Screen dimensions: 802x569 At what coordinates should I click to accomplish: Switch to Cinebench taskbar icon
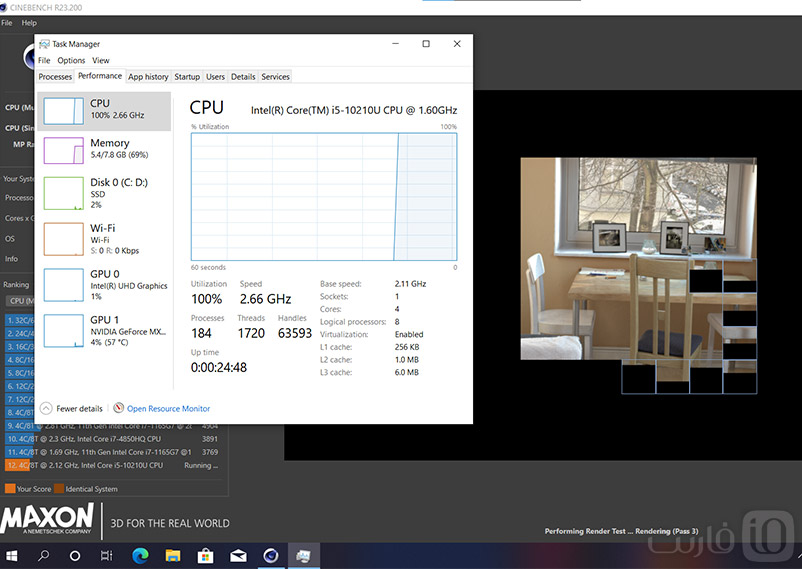tap(271, 556)
